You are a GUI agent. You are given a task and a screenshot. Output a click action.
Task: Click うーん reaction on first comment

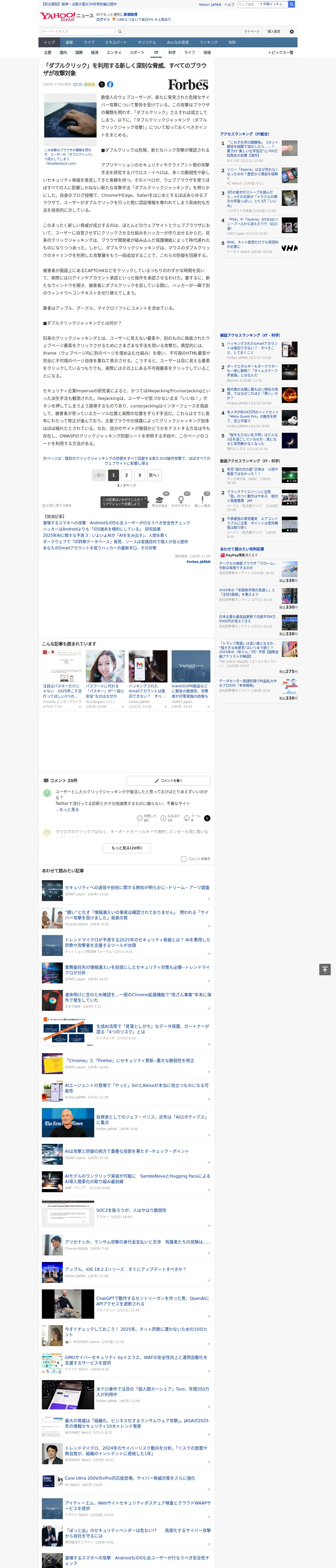[x=193, y=818]
